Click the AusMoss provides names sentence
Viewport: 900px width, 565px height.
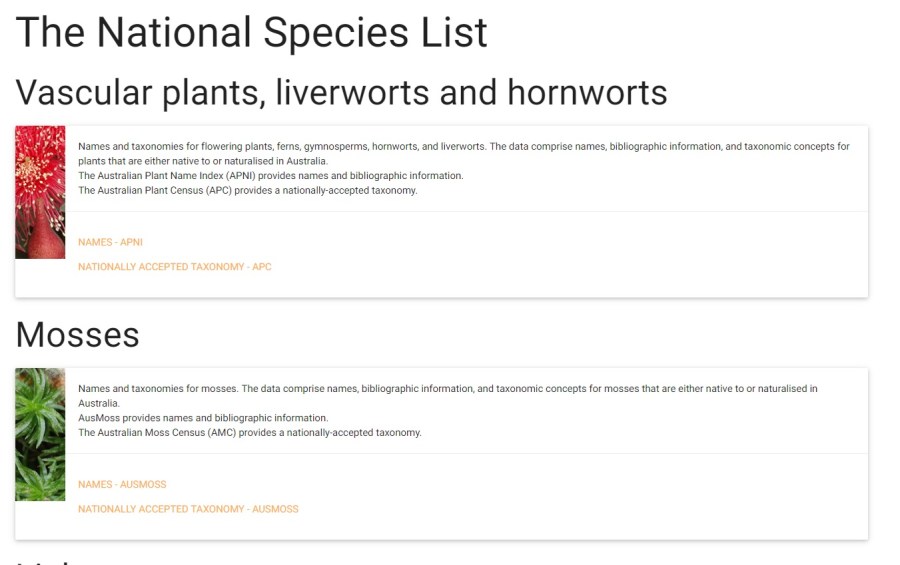tap(202, 418)
